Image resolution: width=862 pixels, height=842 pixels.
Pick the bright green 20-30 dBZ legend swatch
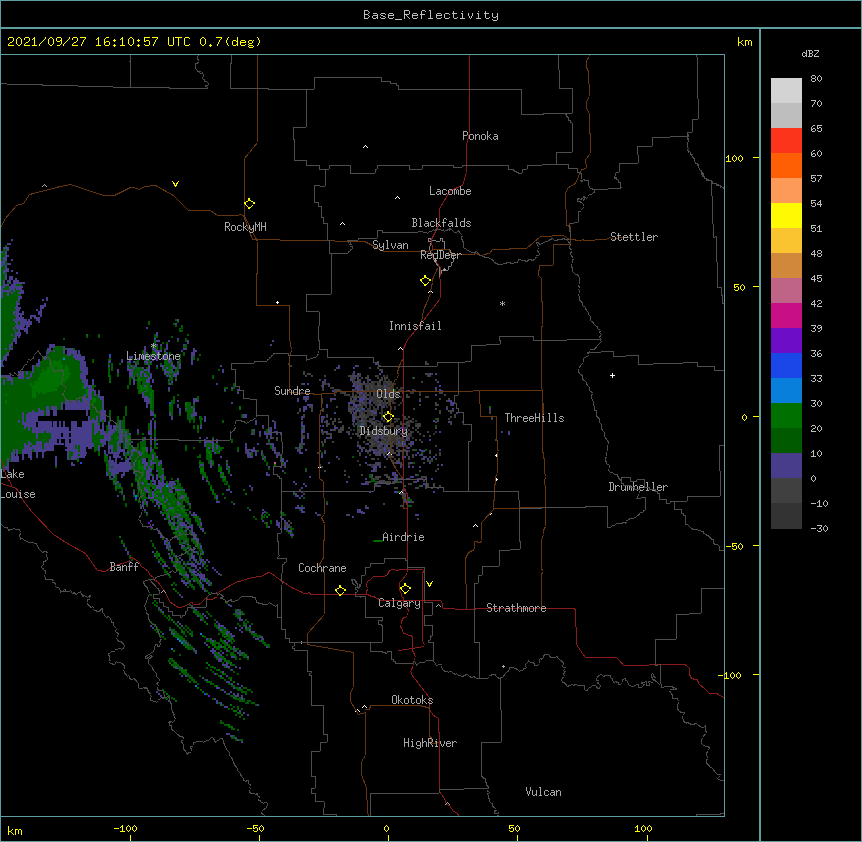(x=786, y=416)
